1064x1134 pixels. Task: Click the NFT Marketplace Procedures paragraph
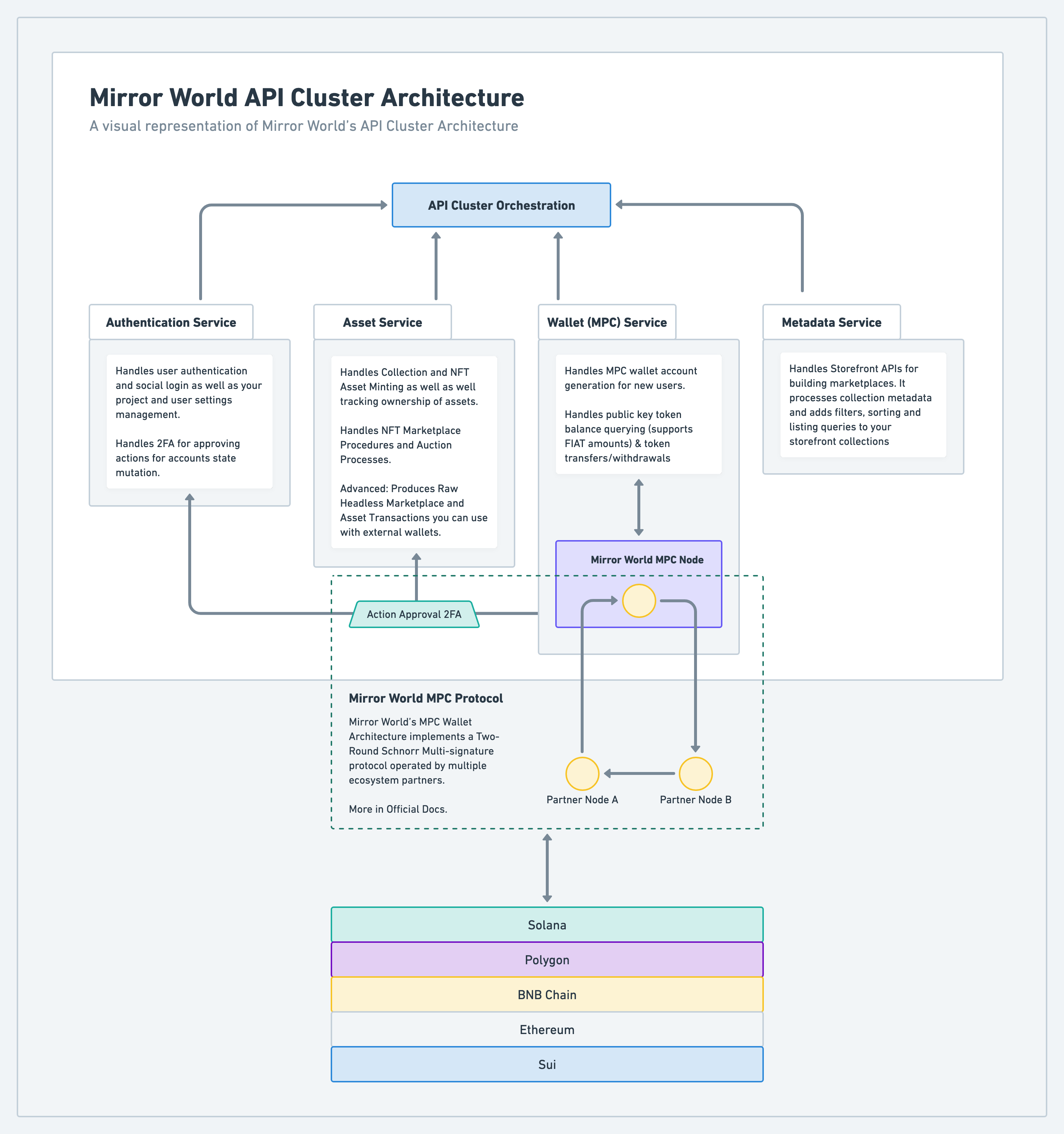click(400, 445)
